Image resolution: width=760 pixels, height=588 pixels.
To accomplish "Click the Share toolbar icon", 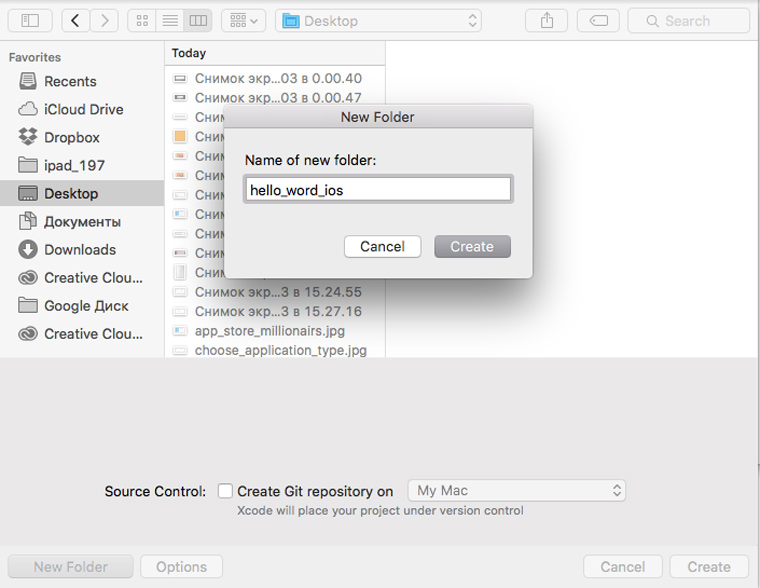I will (x=547, y=21).
